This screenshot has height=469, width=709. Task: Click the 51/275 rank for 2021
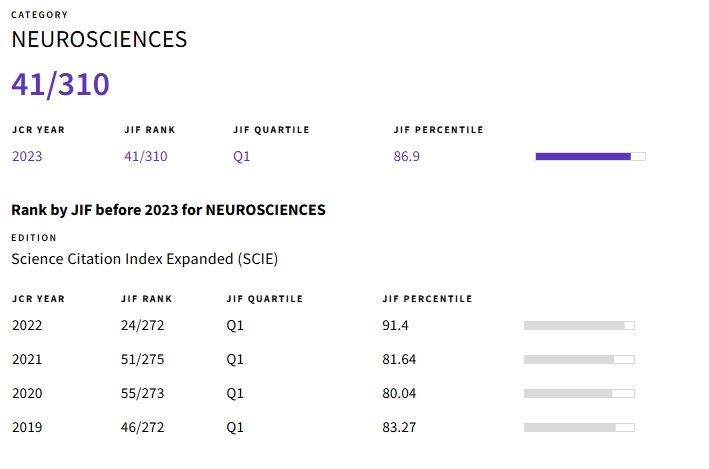click(x=142, y=359)
